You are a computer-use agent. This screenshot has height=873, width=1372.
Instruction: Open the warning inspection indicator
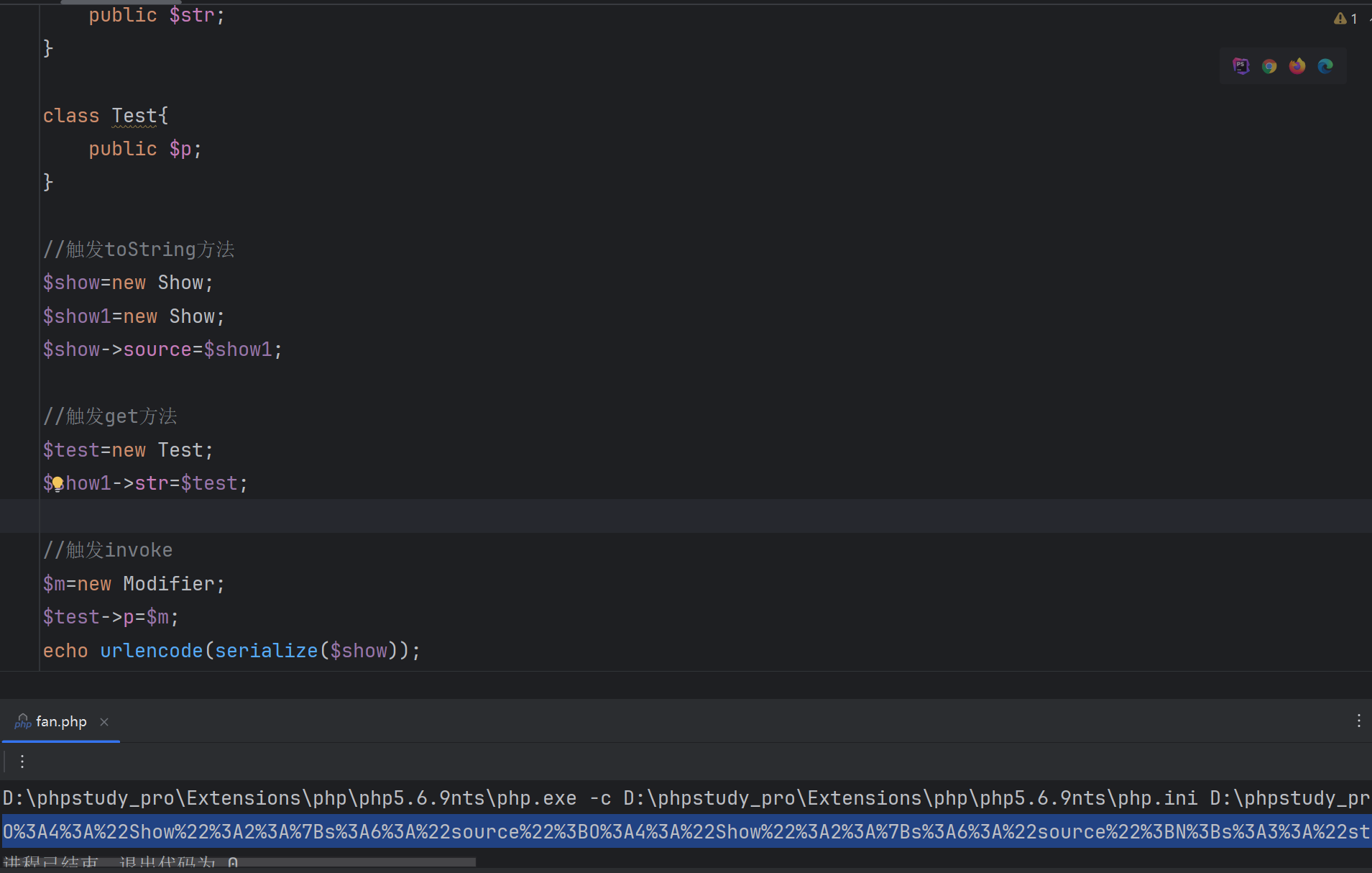click(x=1346, y=19)
